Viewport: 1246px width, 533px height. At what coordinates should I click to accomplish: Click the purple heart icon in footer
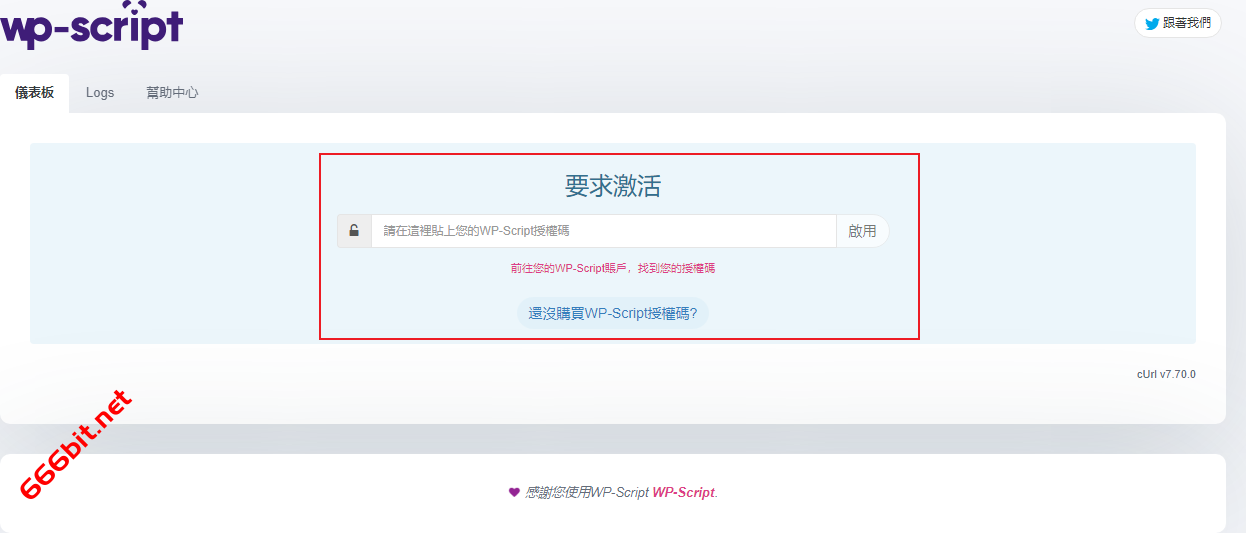click(514, 492)
